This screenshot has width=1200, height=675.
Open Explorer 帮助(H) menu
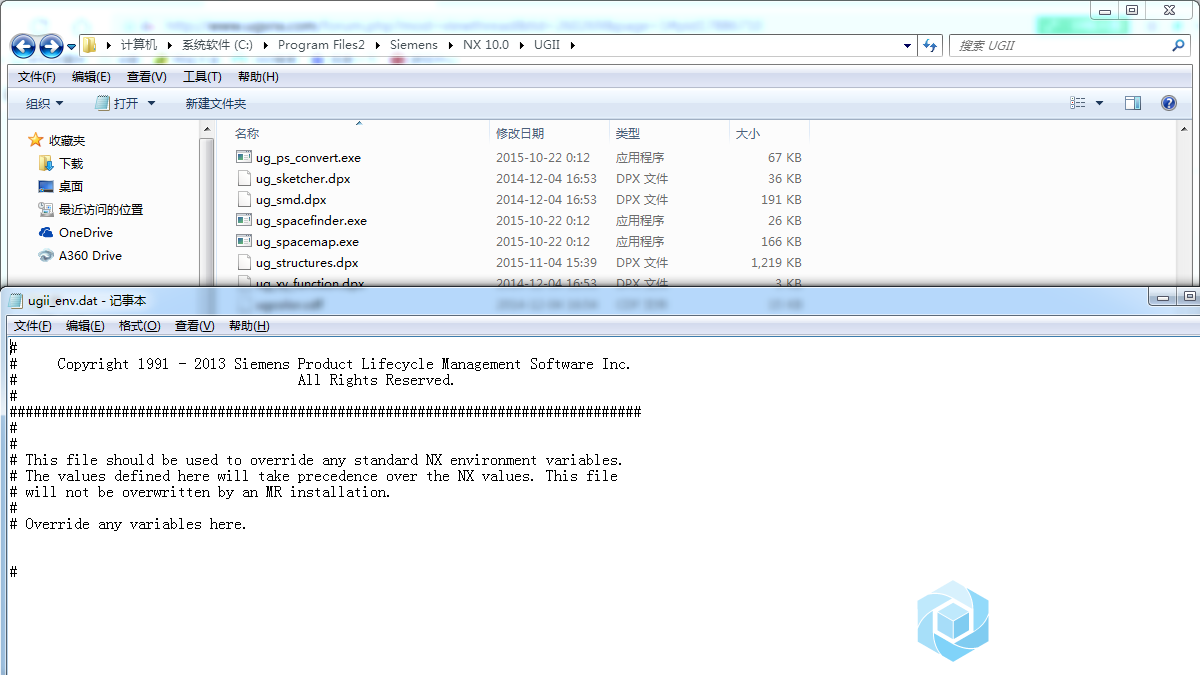258,77
